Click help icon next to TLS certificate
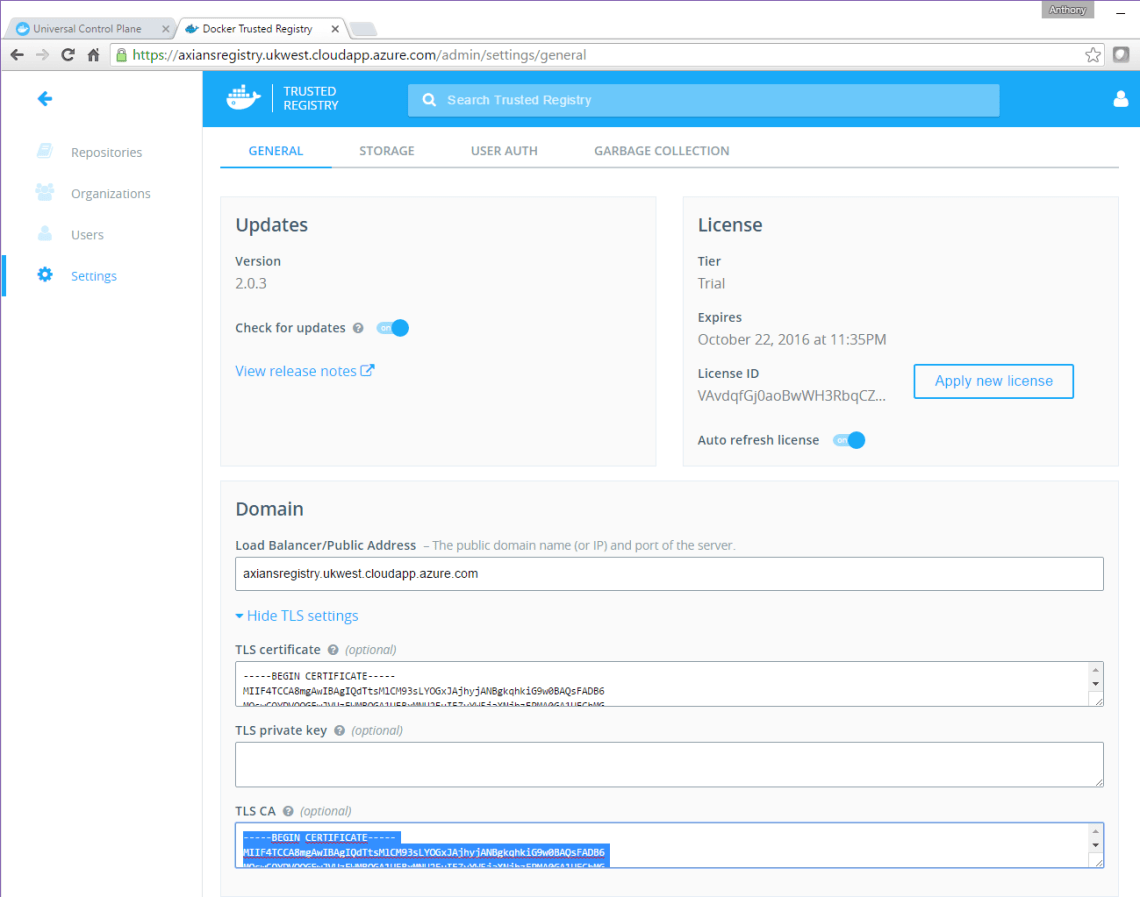This screenshot has width=1140, height=897. (x=333, y=650)
